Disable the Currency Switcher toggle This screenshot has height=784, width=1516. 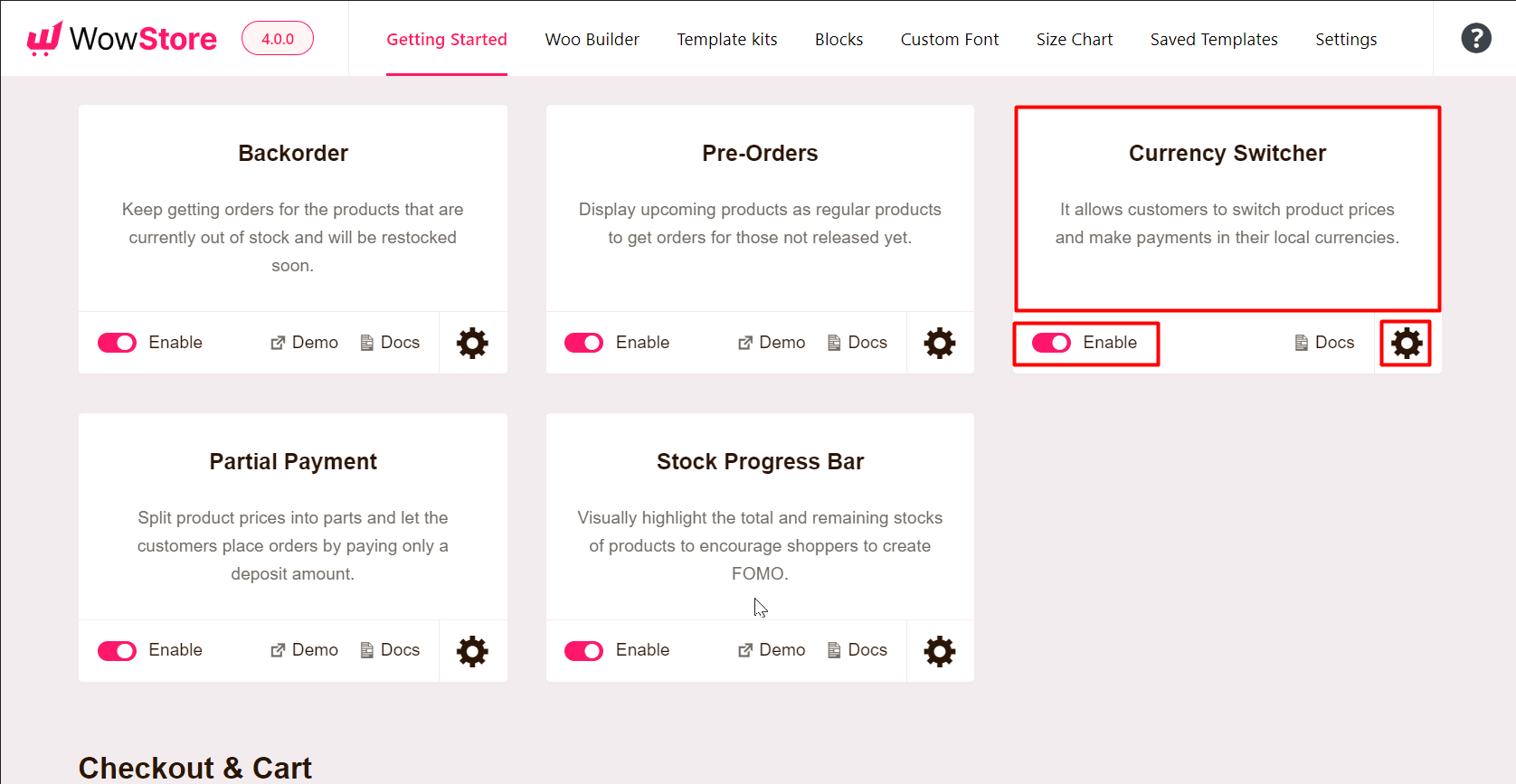click(x=1050, y=343)
